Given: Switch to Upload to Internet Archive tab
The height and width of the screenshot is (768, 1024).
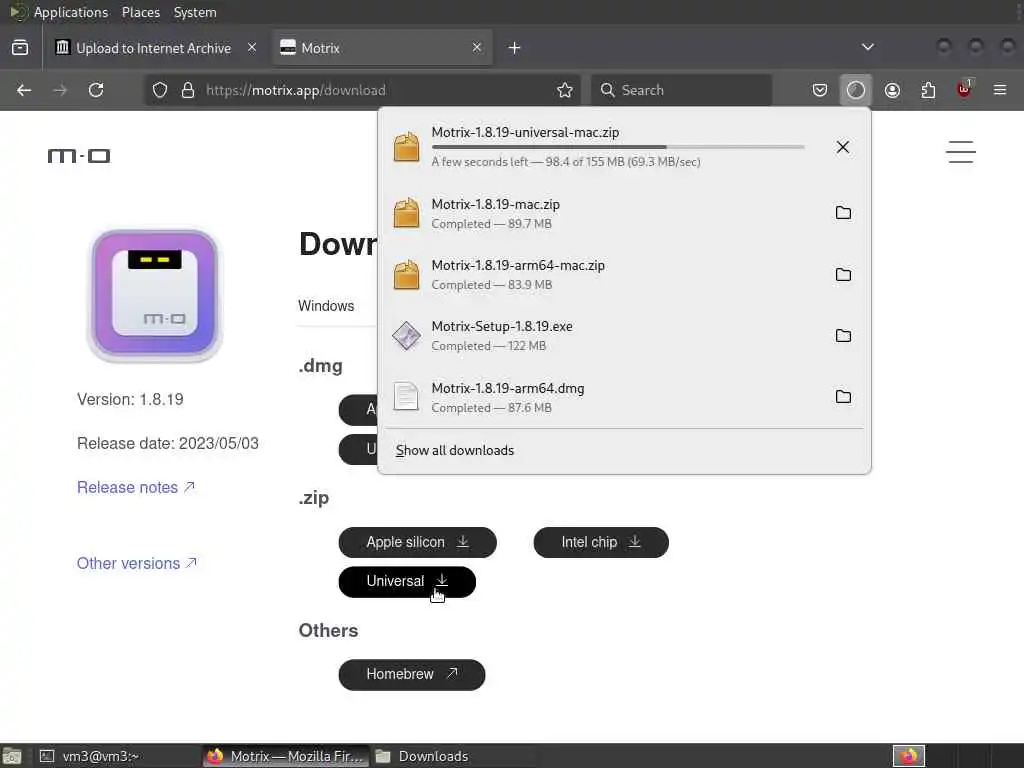Looking at the screenshot, I should point(153,48).
